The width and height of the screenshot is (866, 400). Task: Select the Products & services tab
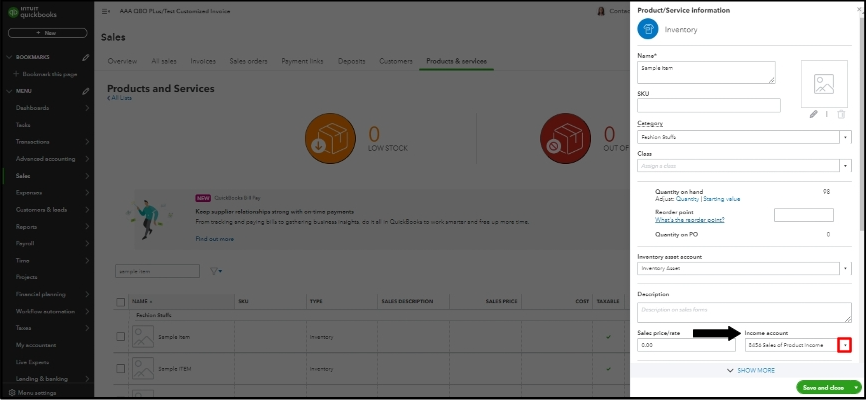click(x=456, y=61)
